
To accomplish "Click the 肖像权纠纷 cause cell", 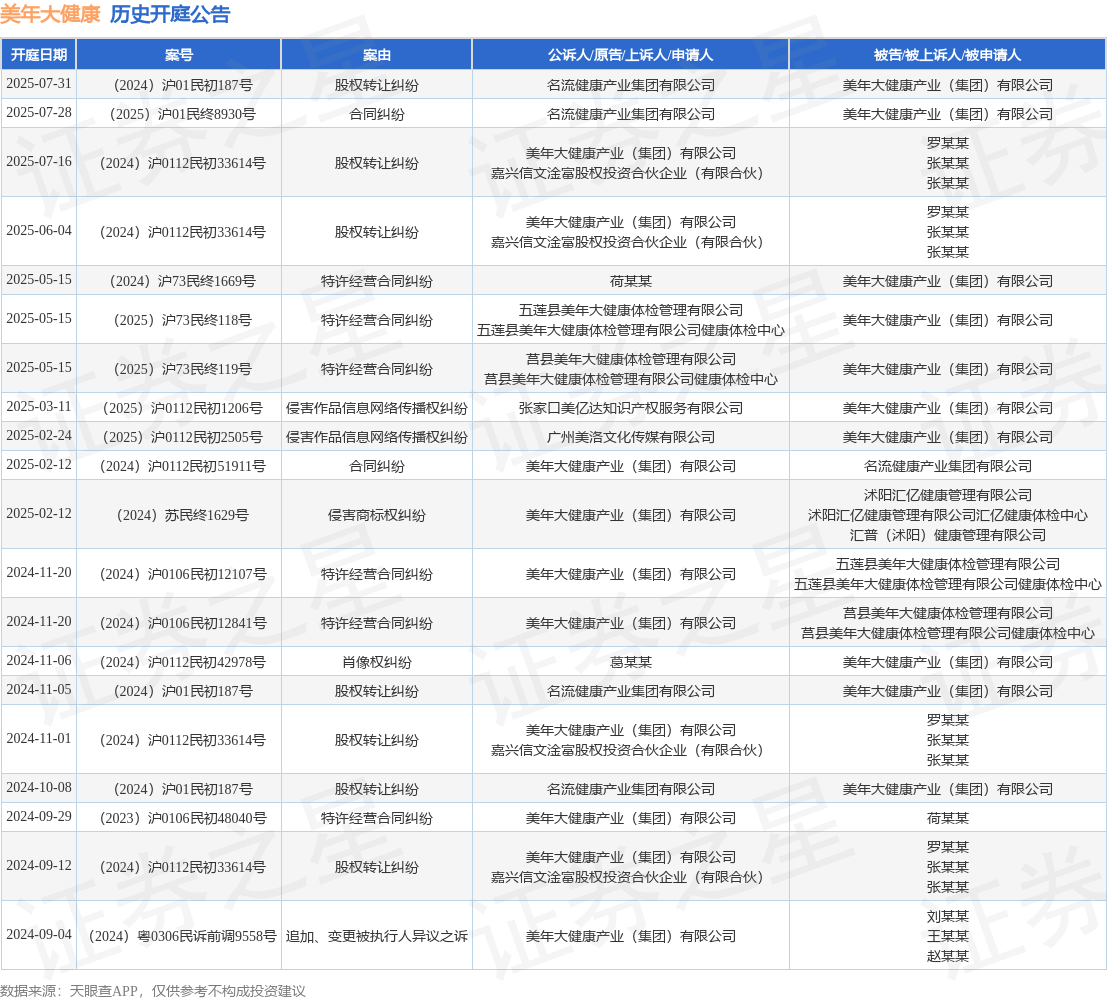I will [x=376, y=662].
